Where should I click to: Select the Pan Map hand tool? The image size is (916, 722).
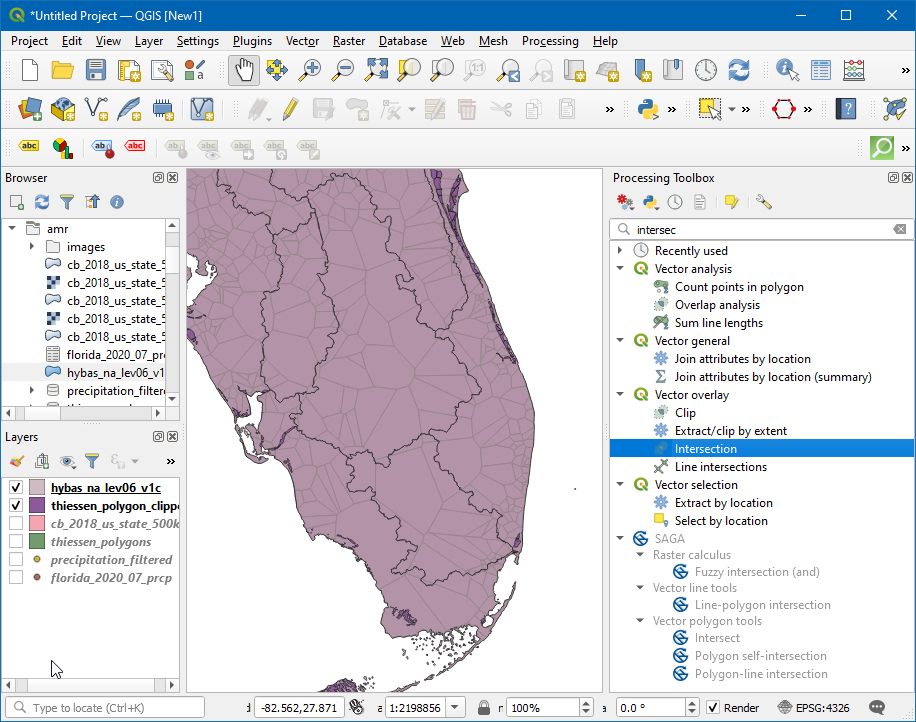coord(244,70)
